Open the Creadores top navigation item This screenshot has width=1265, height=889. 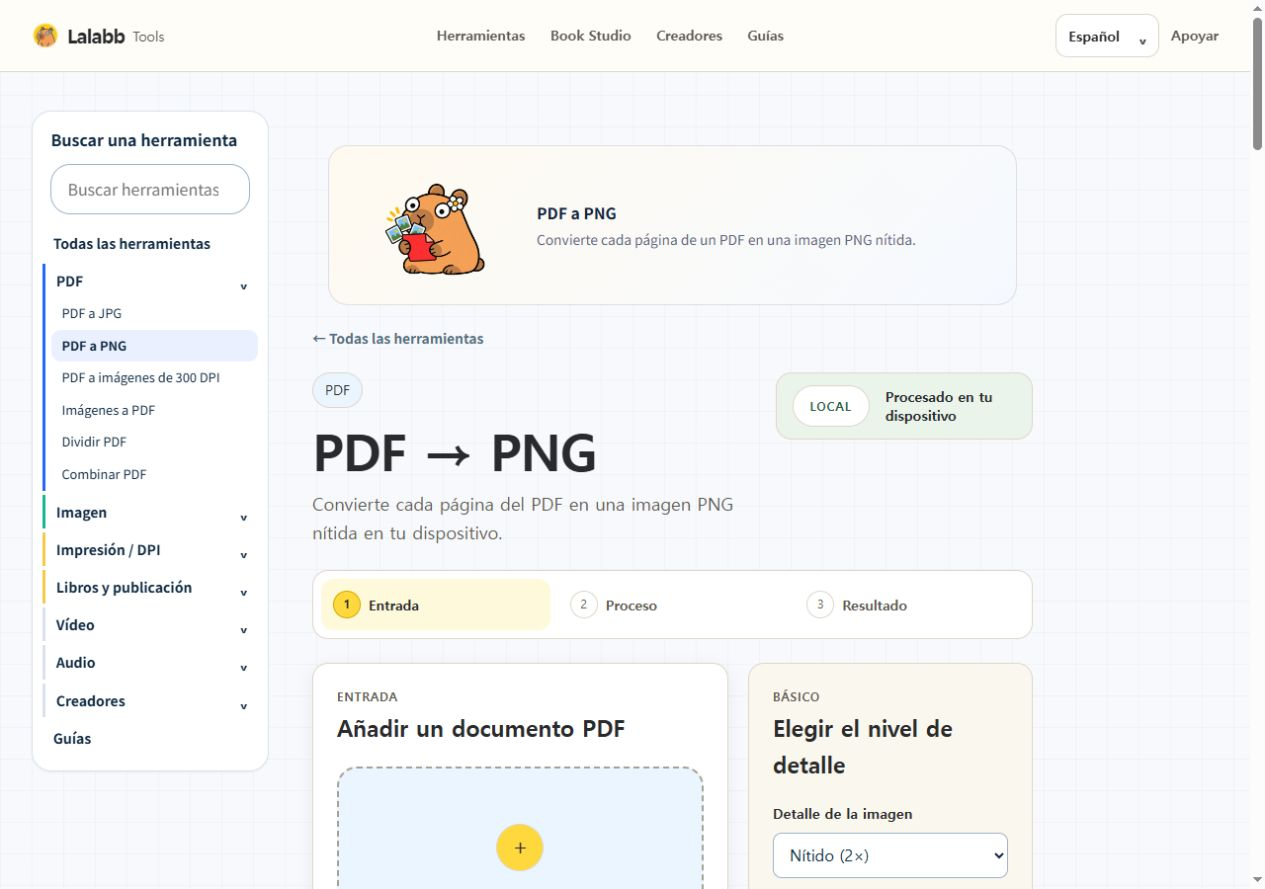689,36
